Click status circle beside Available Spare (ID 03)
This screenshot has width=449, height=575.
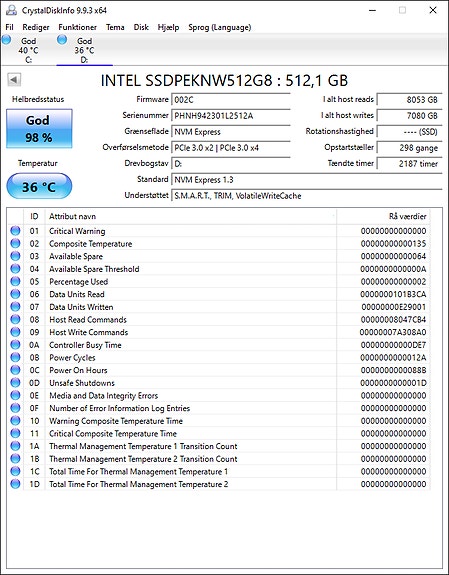[x=15, y=256]
